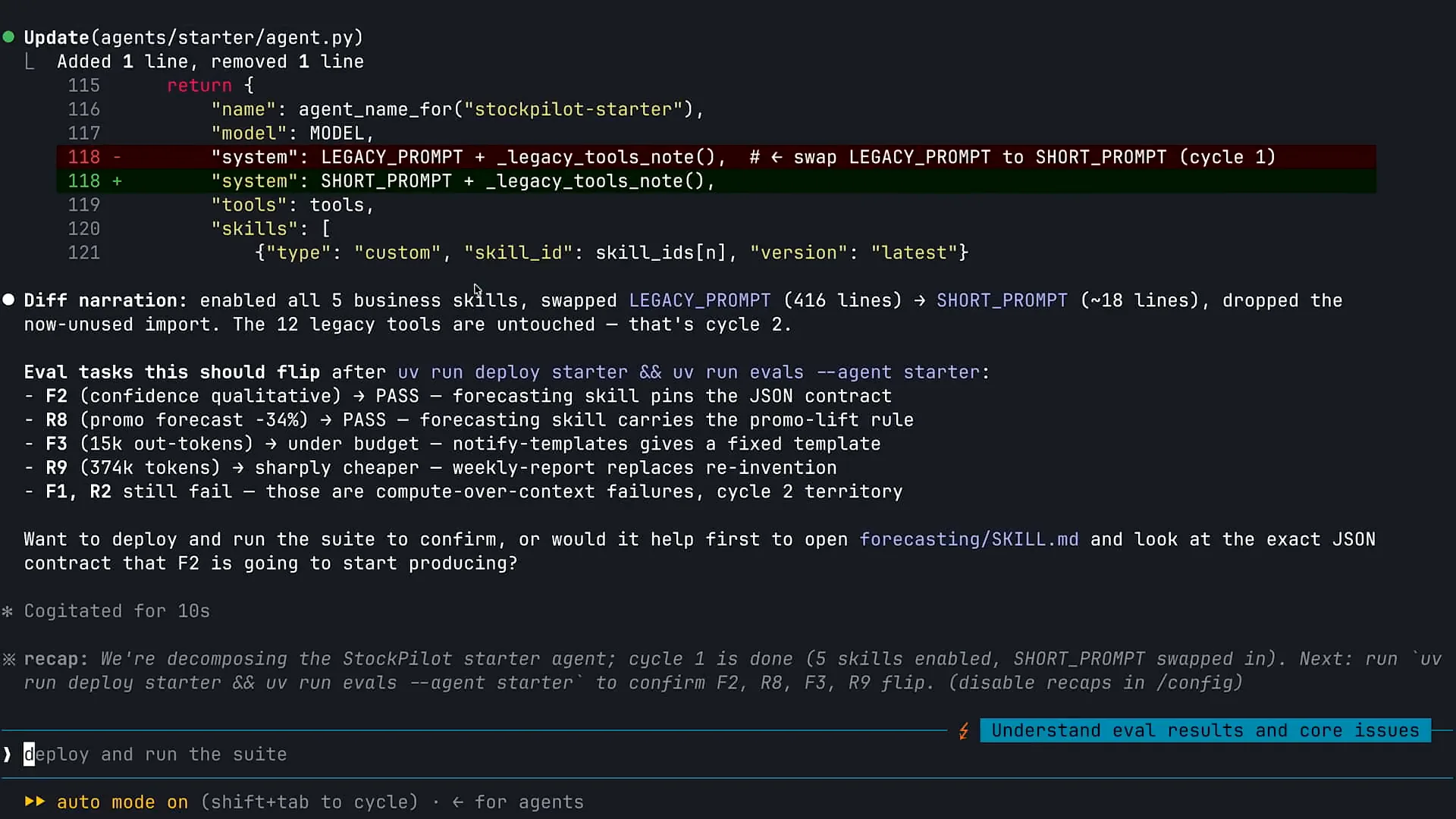Click 'Added 1 line, removed 1 line' summary
The height and width of the screenshot is (819, 1456).
pos(210,61)
